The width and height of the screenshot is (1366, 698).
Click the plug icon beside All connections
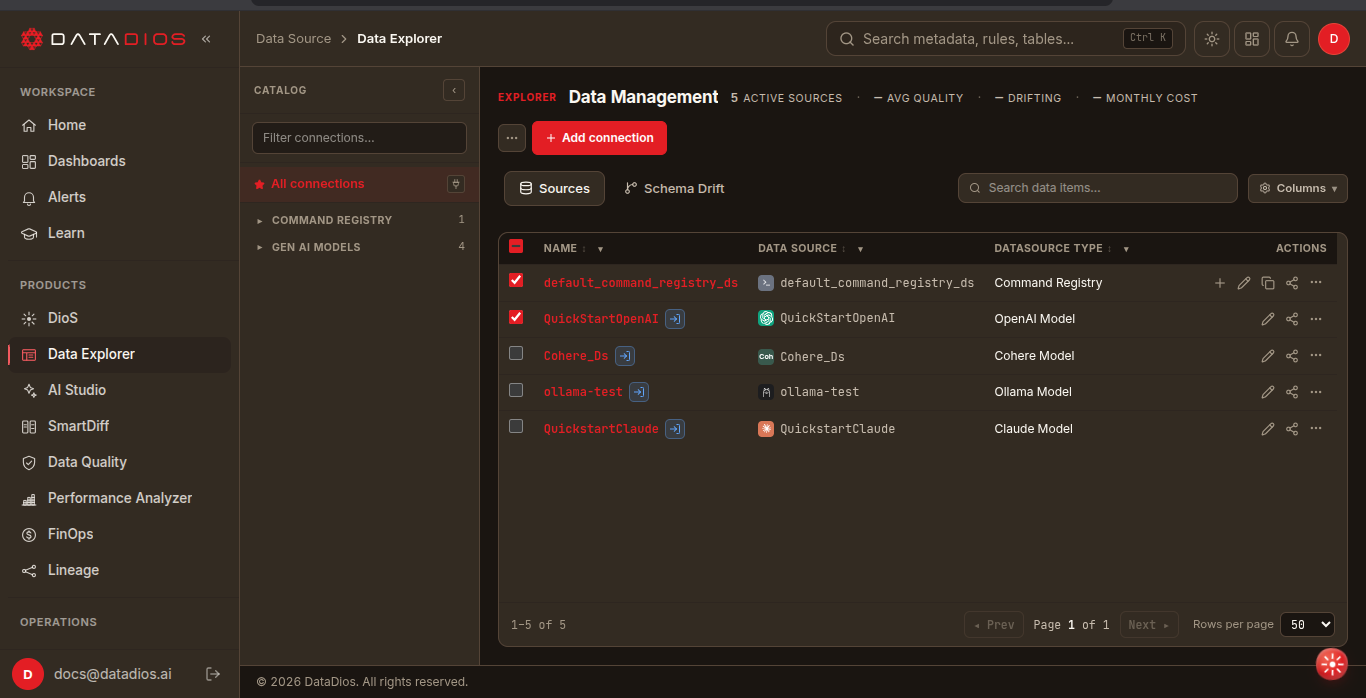tap(456, 184)
